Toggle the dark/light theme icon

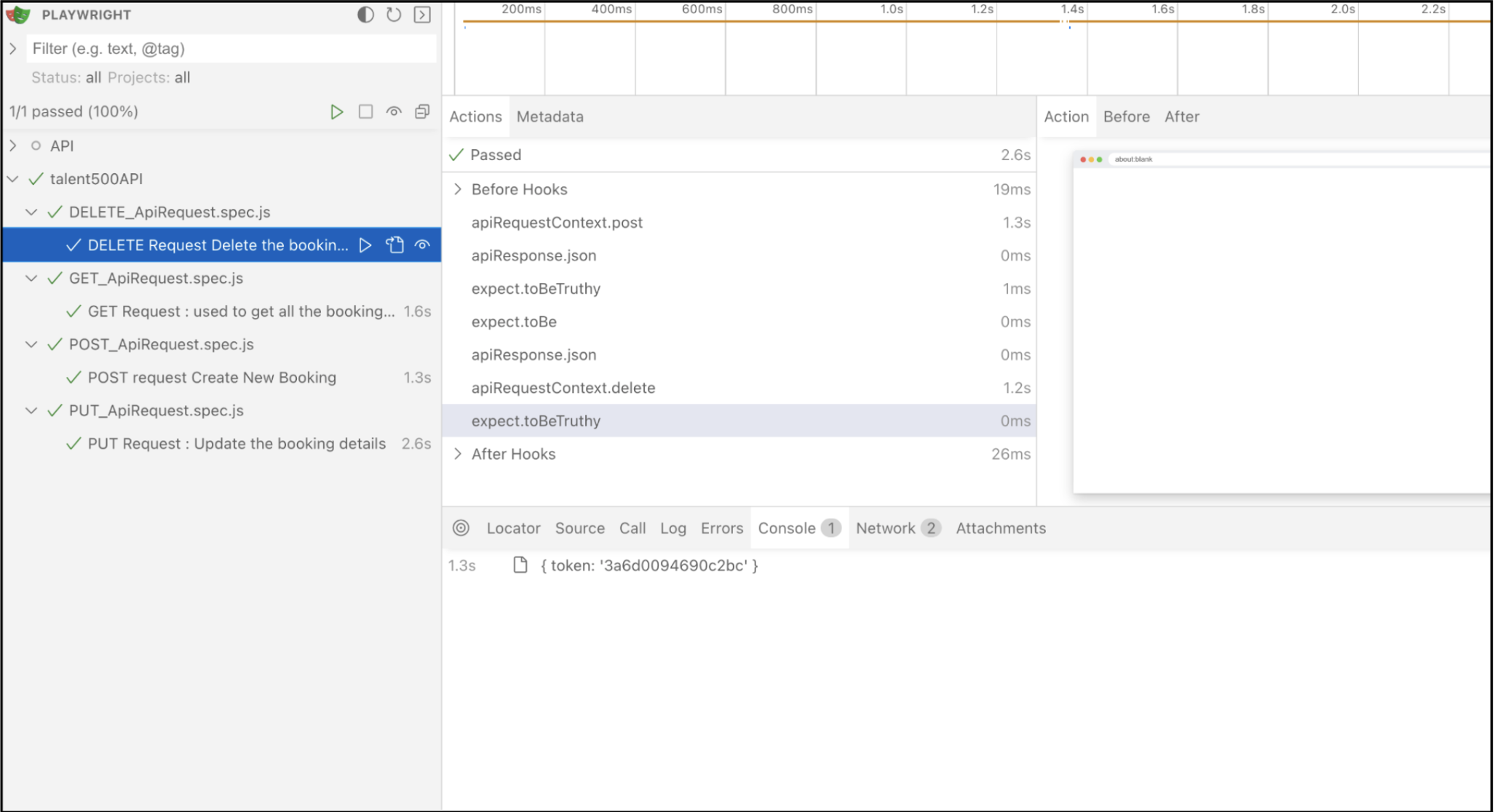click(x=365, y=15)
